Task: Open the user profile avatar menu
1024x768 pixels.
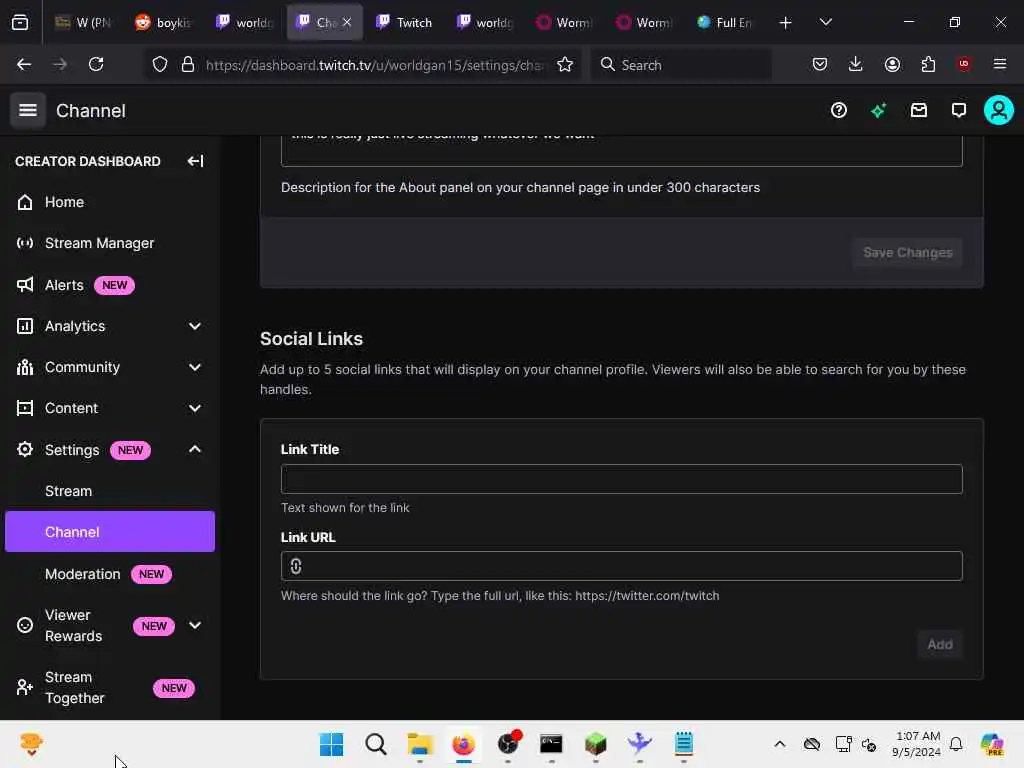Action: tap(999, 110)
